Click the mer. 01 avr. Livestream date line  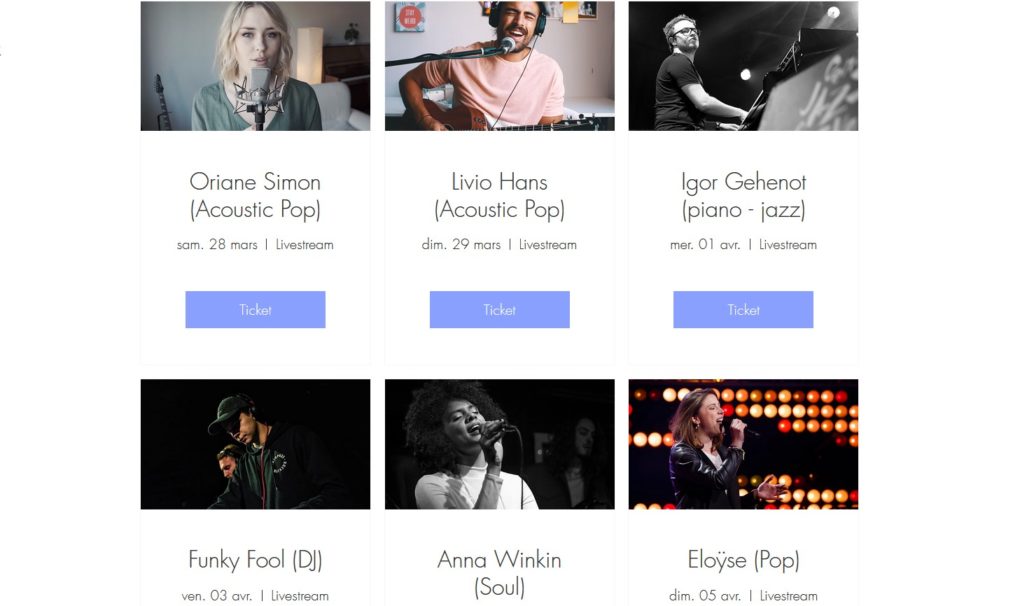pos(743,244)
